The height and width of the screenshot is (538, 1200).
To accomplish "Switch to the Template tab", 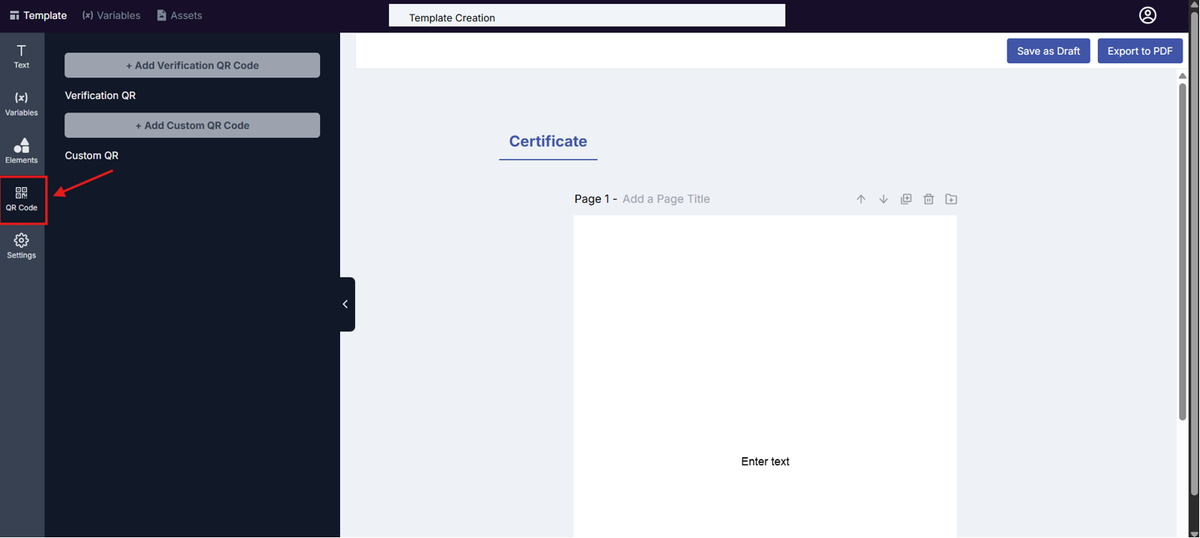I will click(38, 16).
